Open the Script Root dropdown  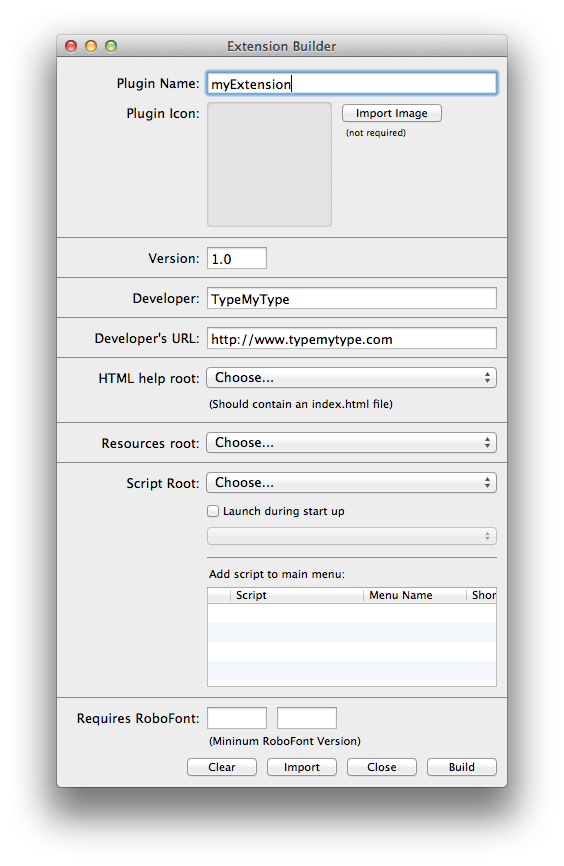(352, 483)
